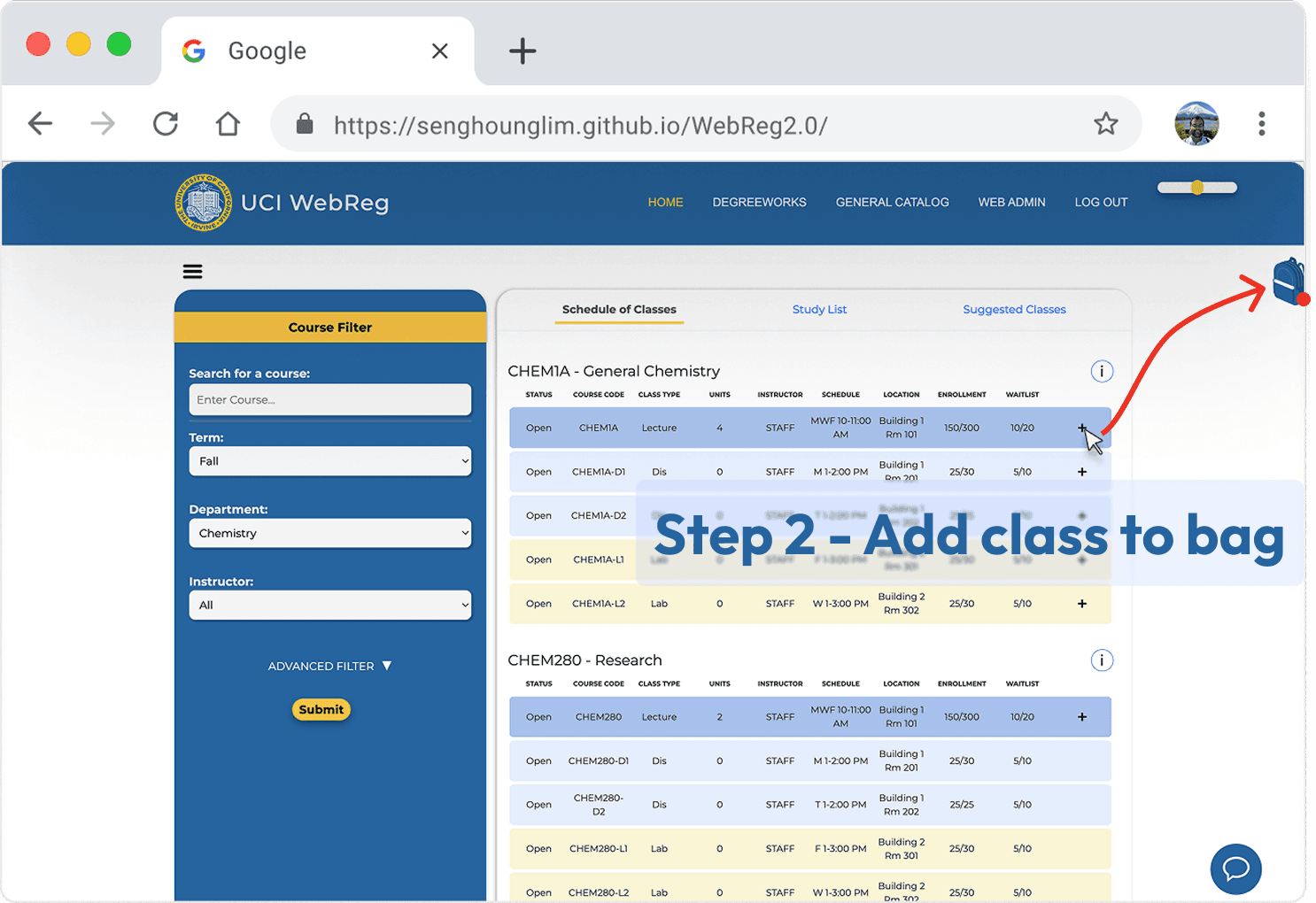
Task: Add CHEM1A Lecture to bag
Action: click(x=1082, y=428)
